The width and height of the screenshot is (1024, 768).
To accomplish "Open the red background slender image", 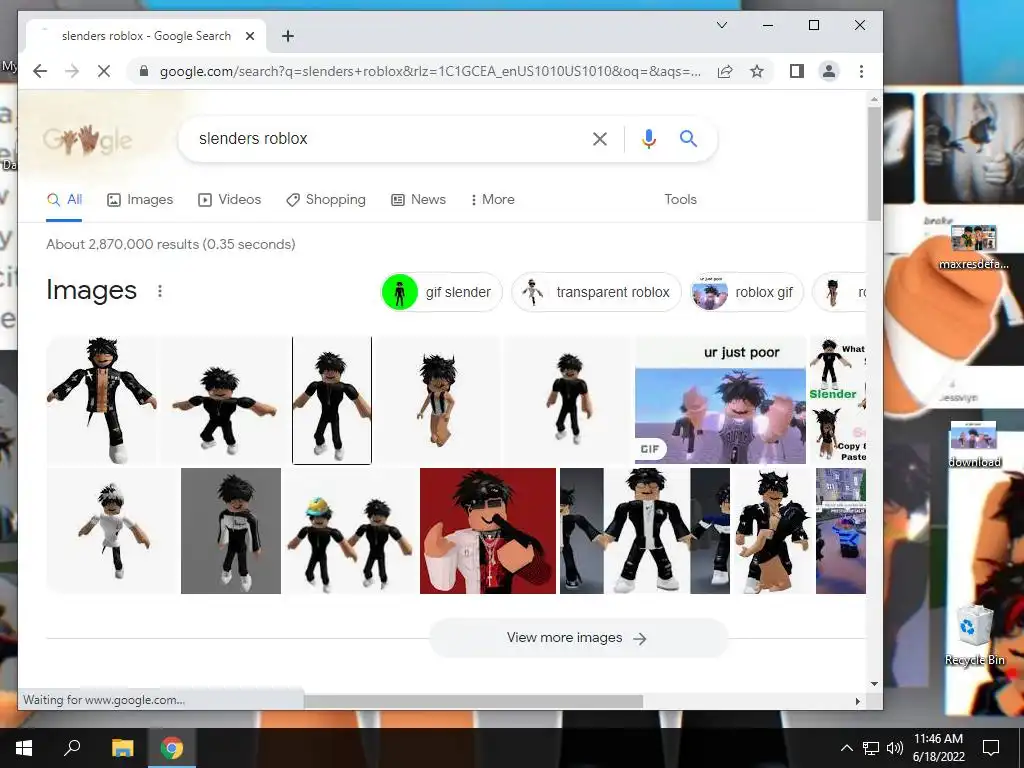I will (x=488, y=531).
